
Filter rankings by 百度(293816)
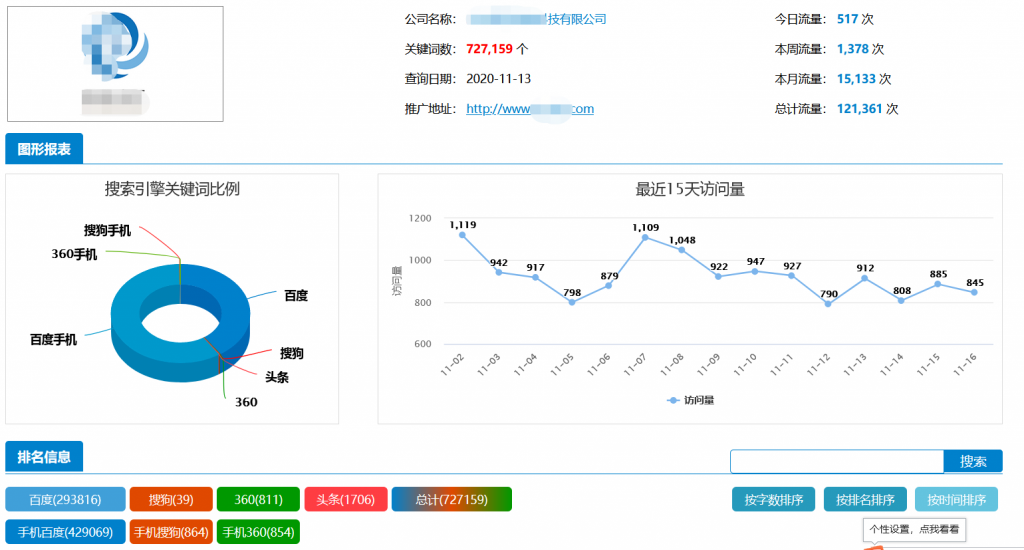(65, 500)
